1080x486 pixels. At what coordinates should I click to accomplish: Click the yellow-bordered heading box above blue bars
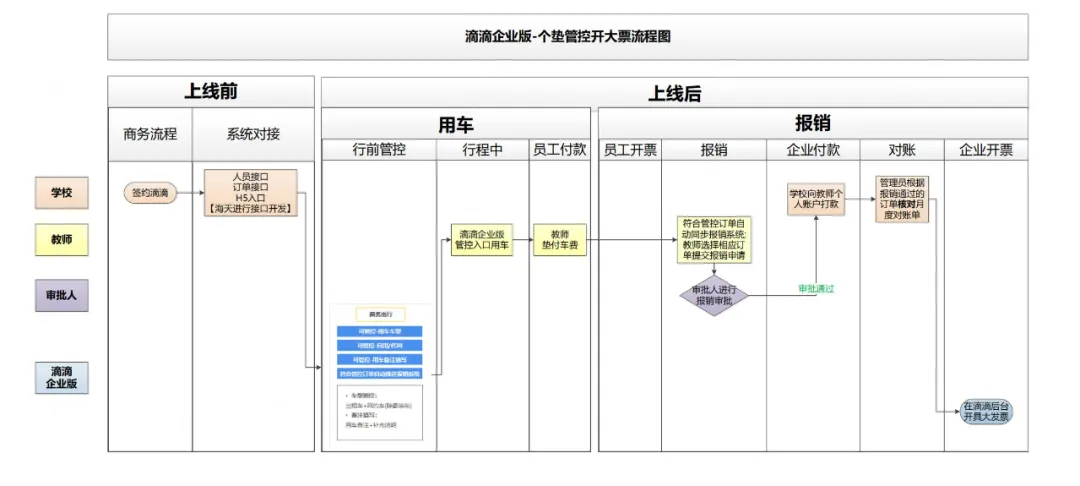(381, 314)
